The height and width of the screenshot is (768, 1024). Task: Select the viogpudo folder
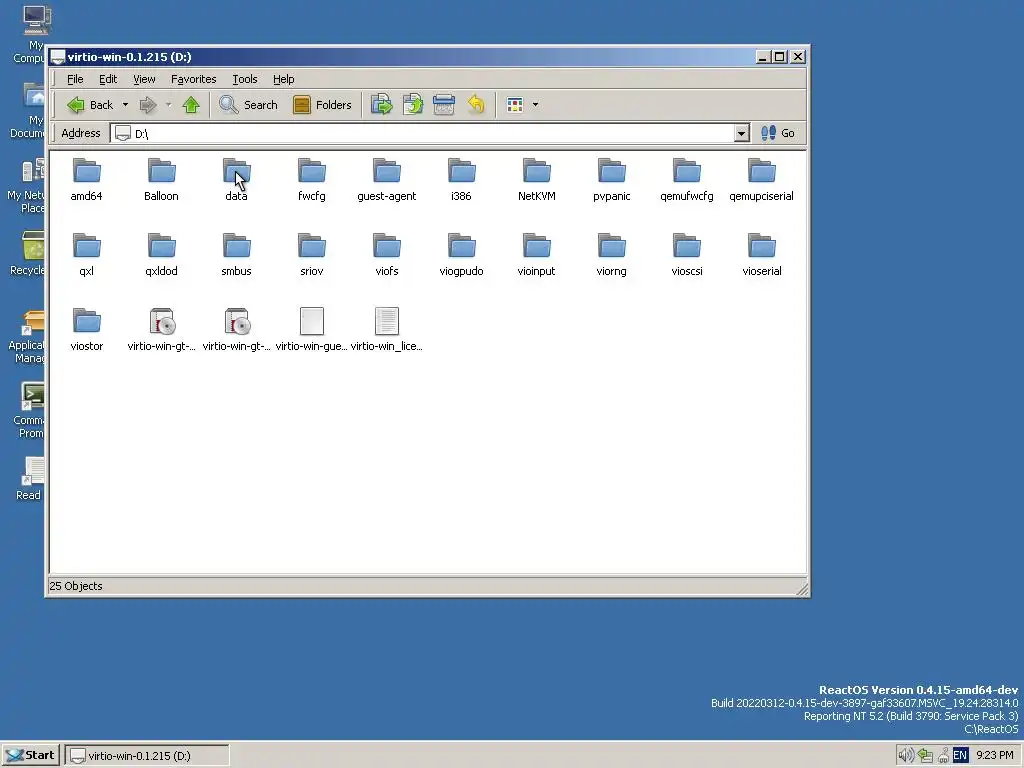tap(462, 255)
